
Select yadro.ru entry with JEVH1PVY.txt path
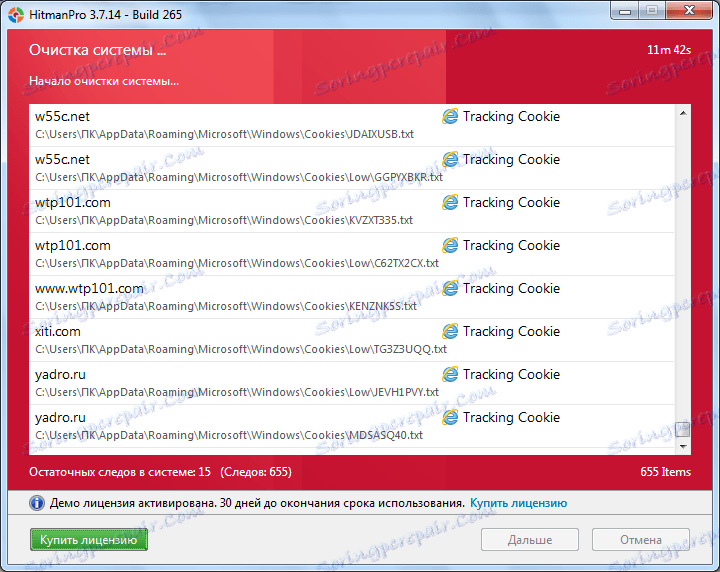coord(352,383)
